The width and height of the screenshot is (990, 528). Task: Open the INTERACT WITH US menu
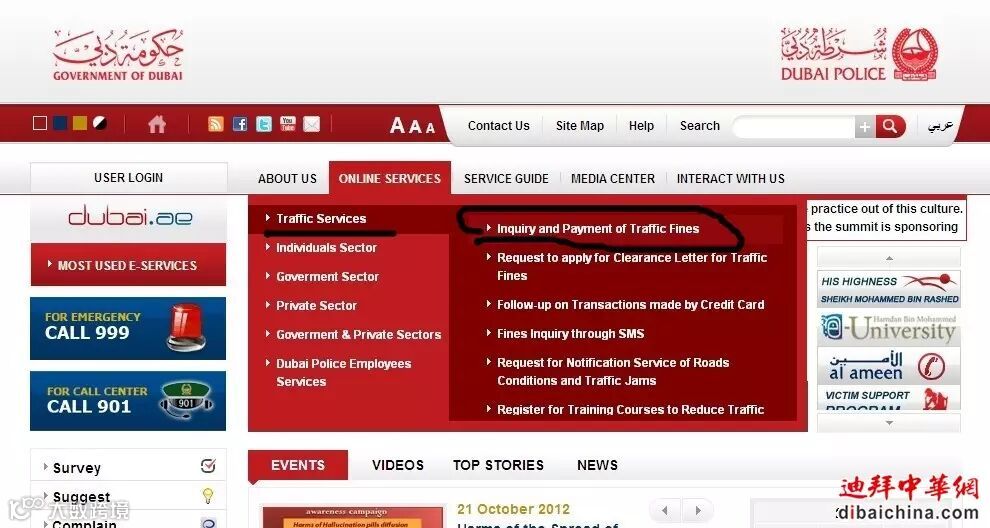(731, 179)
